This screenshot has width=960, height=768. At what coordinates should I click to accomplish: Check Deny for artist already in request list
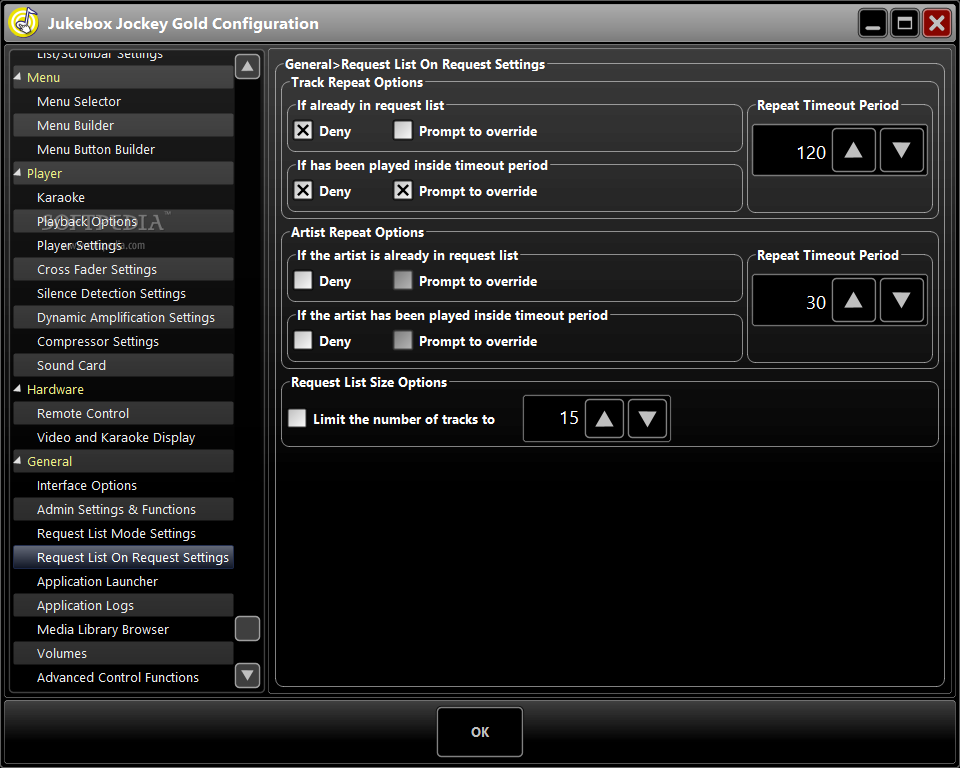pyautogui.click(x=303, y=280)
